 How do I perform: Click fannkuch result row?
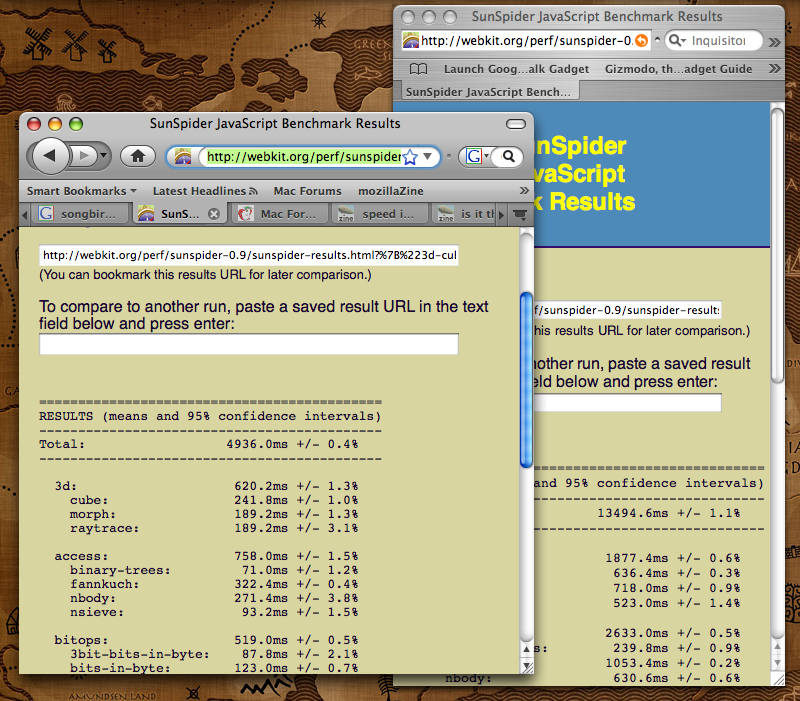(x=214, y=584)
